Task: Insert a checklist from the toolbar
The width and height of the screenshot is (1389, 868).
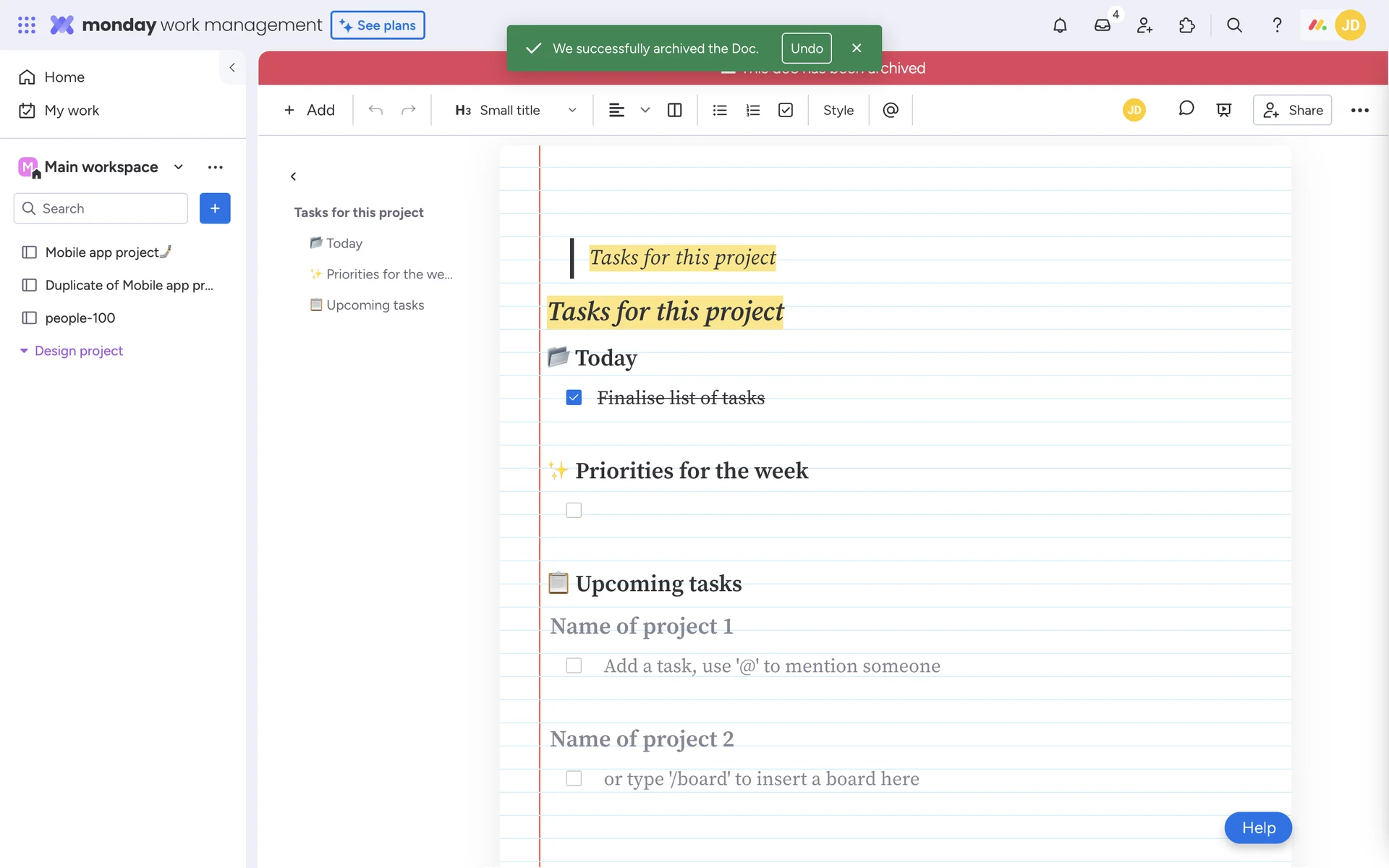Action: coord(786,110)
